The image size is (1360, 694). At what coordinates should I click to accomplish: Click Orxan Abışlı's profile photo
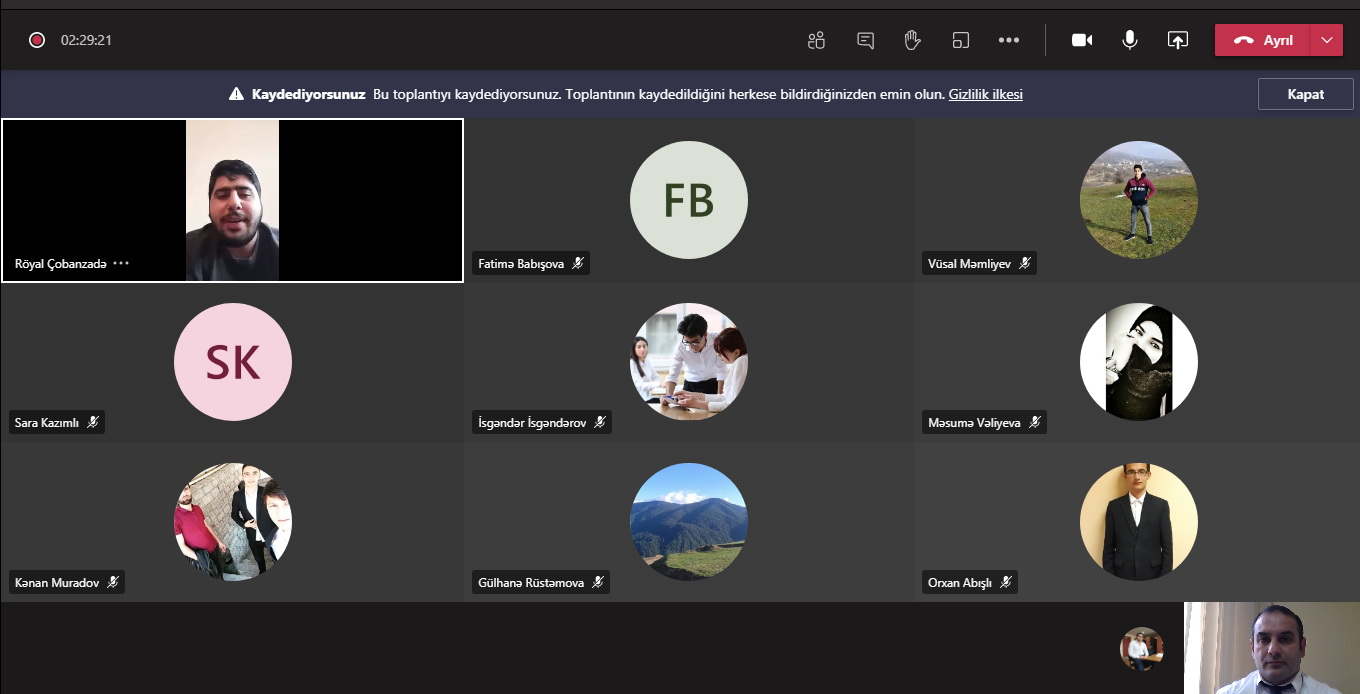point(1139,521)
